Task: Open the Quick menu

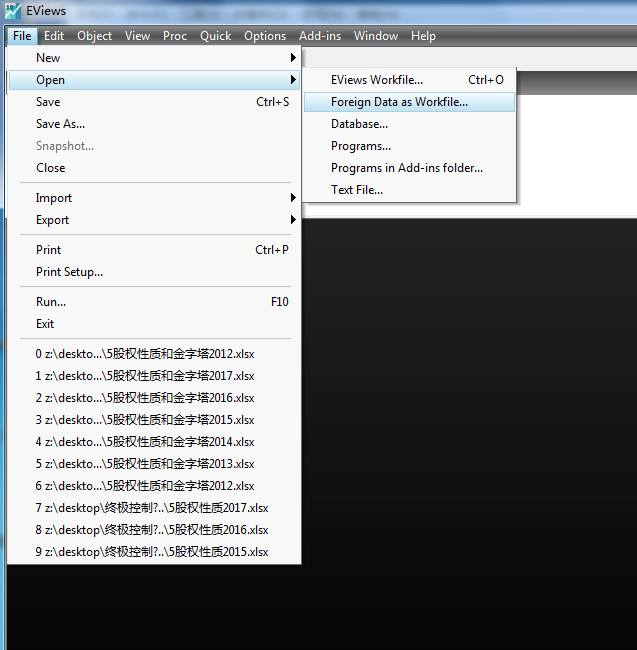Action: click(x=216, y=36)
